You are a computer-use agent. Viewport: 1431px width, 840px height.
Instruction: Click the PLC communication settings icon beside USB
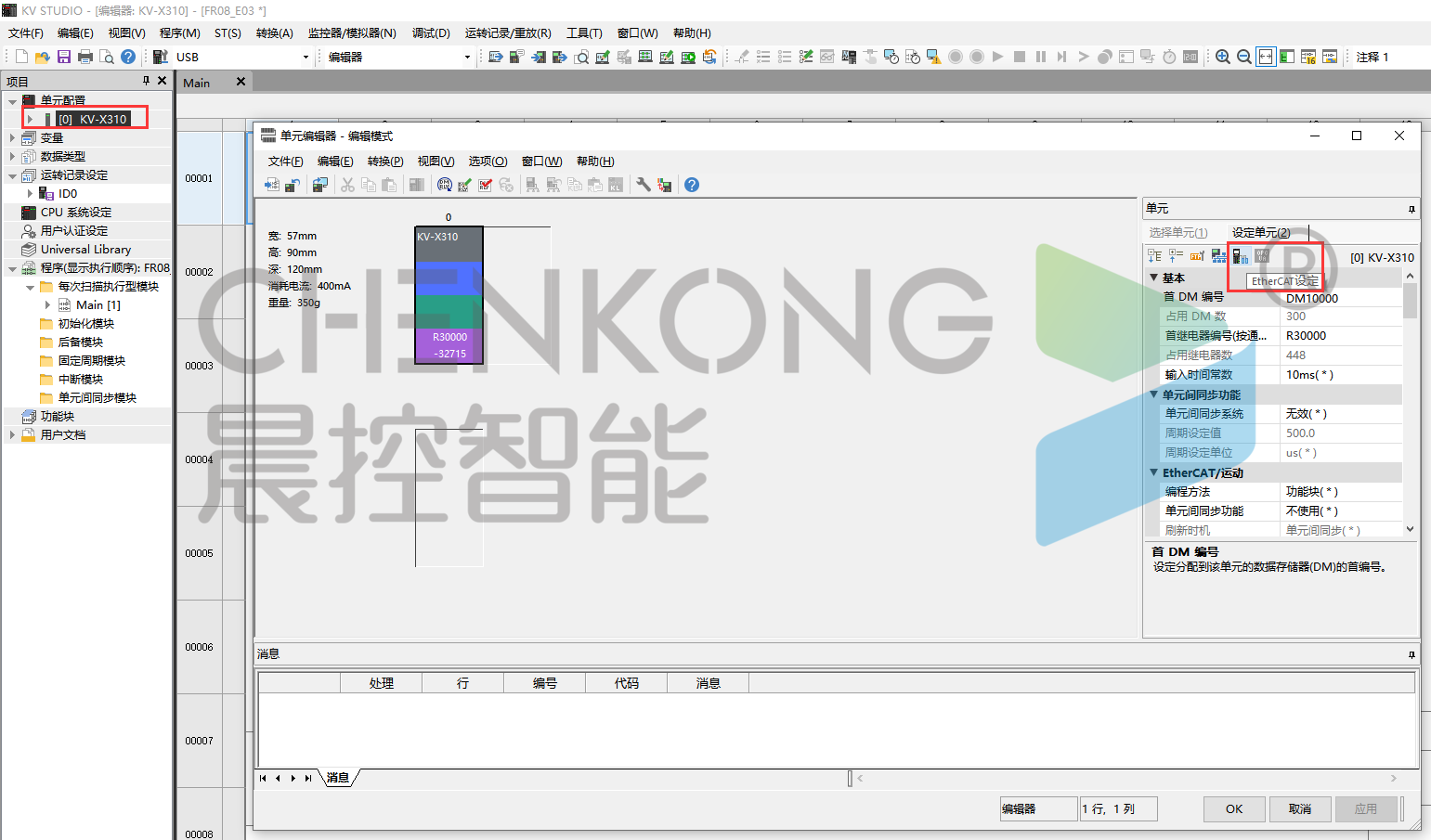click(161, 57)
